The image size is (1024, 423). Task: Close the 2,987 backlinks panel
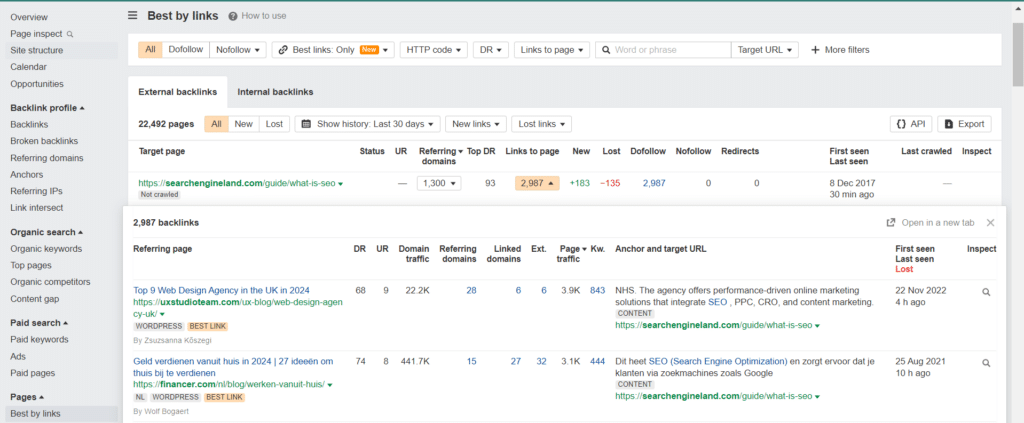tap(991, 223)
